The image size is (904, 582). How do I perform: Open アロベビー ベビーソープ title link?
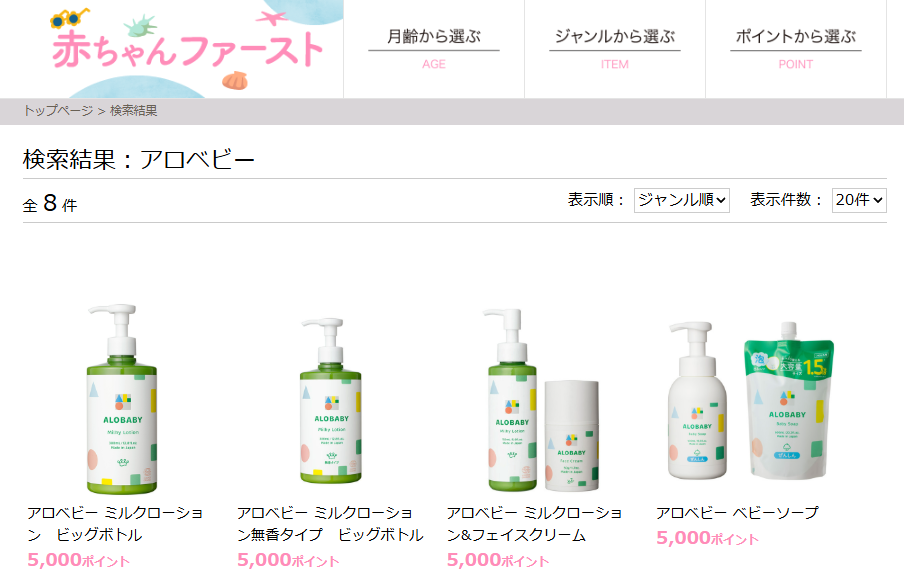pyautogui.click(x=737, y=513)
